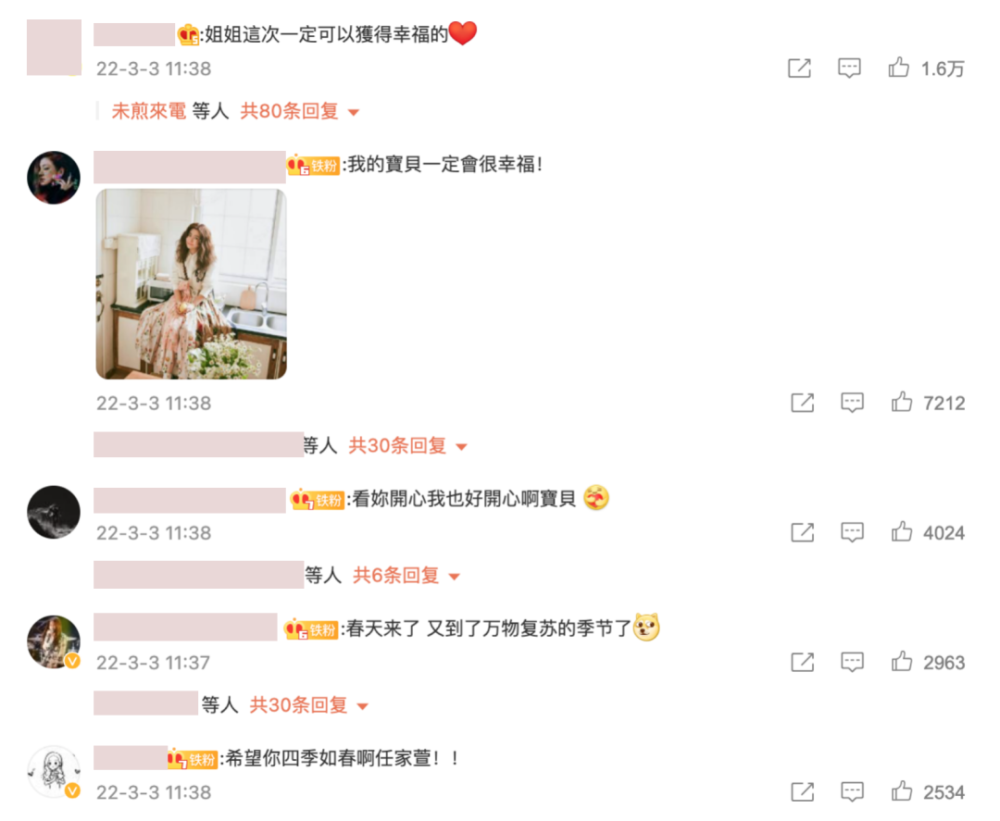Reply to the comment with 2534 likes

852,792
